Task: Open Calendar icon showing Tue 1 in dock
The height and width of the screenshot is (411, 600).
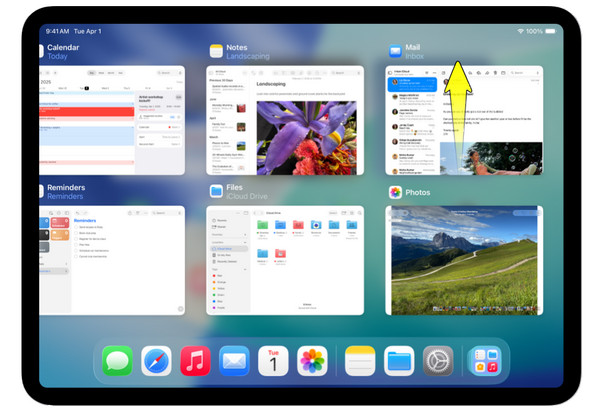Action: pos(273,361)
